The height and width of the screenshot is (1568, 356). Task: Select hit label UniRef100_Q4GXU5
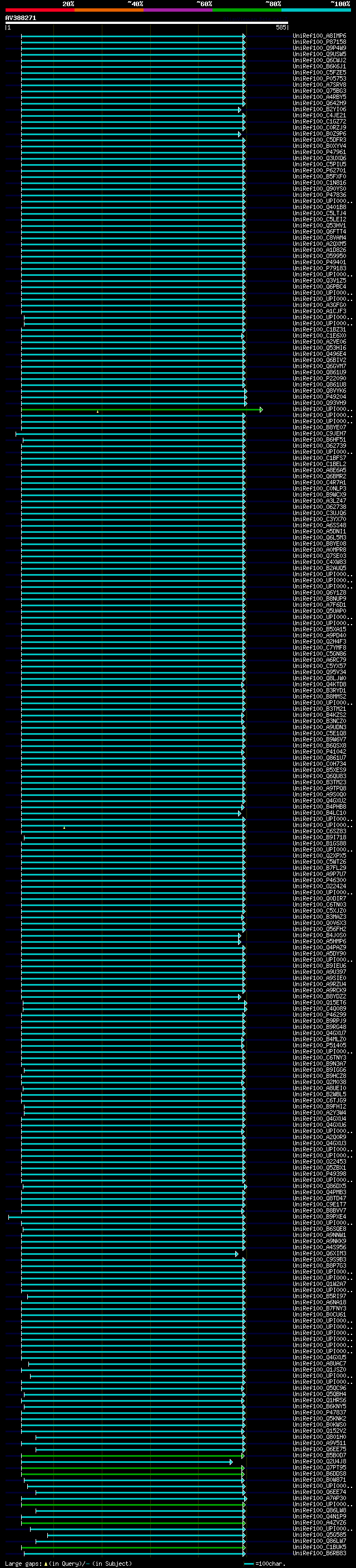point(319,1357)
